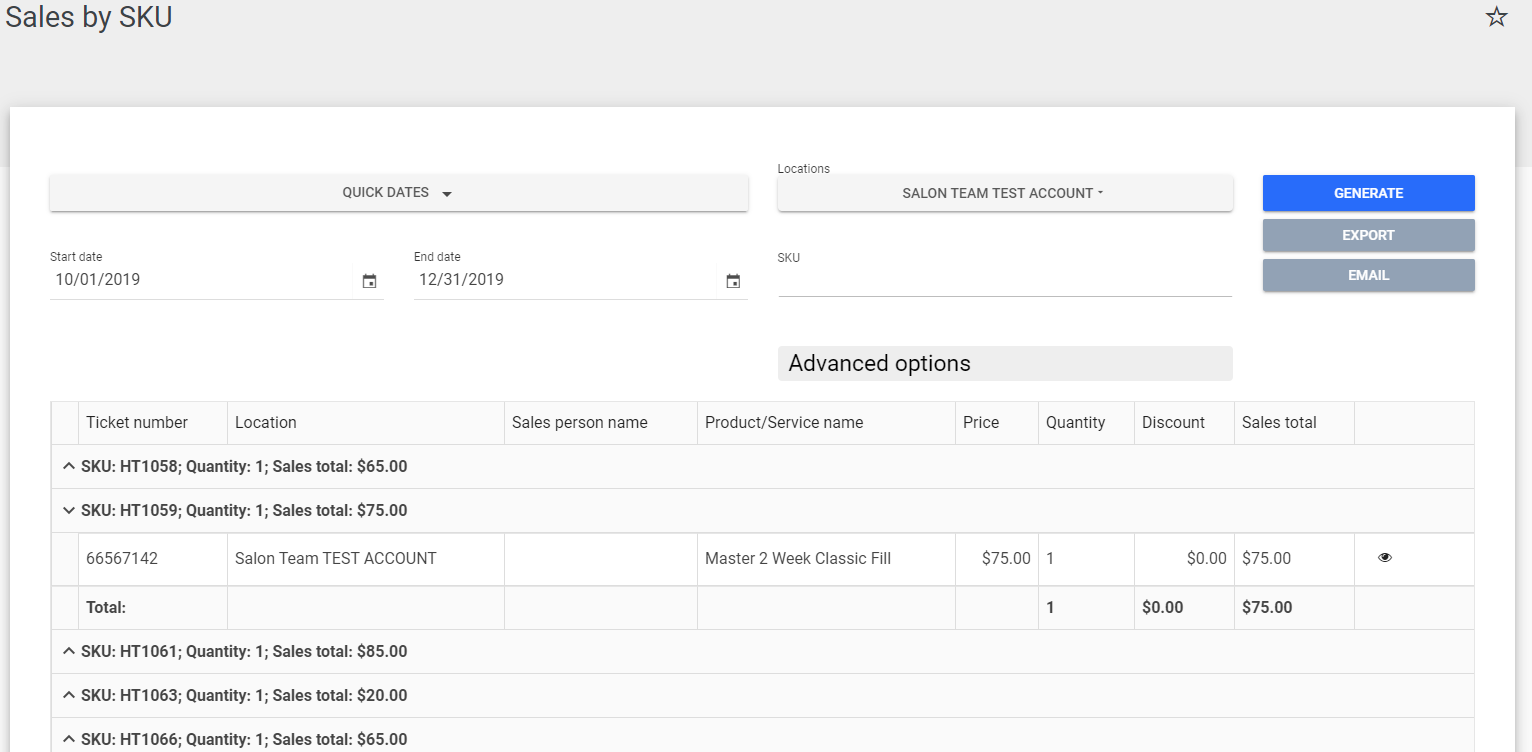This screenshot has height=752, width=1532.
Task: View ticket 66567142 details via eye icon
Action: (x=1384, y=558)
